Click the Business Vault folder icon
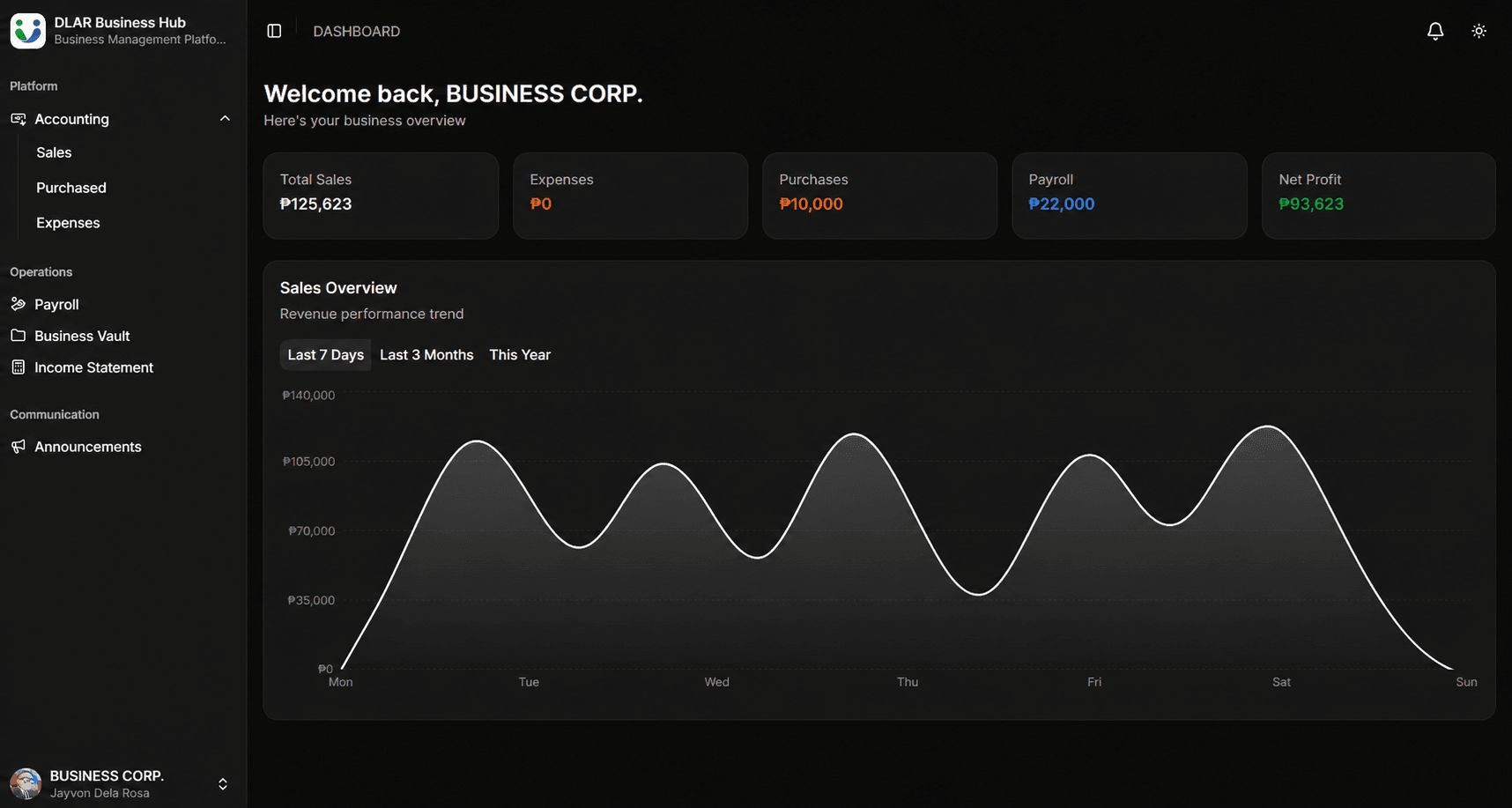This screenshot has width=1512, height=808. coord(18,336)
